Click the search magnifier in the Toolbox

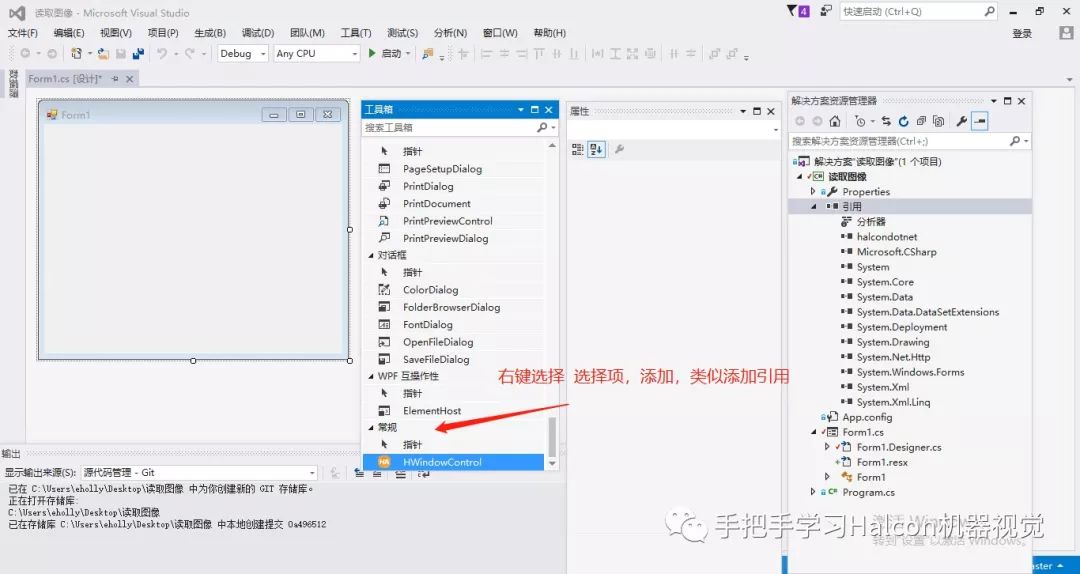(x=542, y=127)
